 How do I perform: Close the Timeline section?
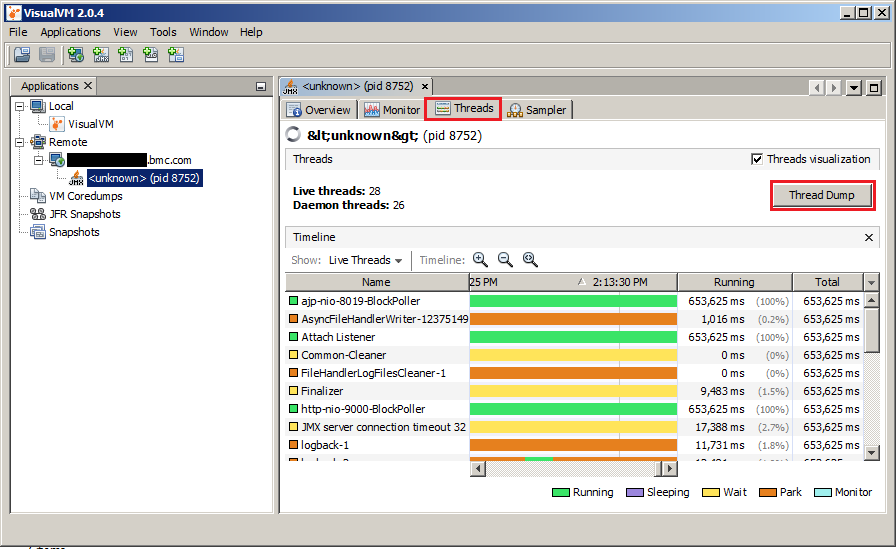(869, 237)
